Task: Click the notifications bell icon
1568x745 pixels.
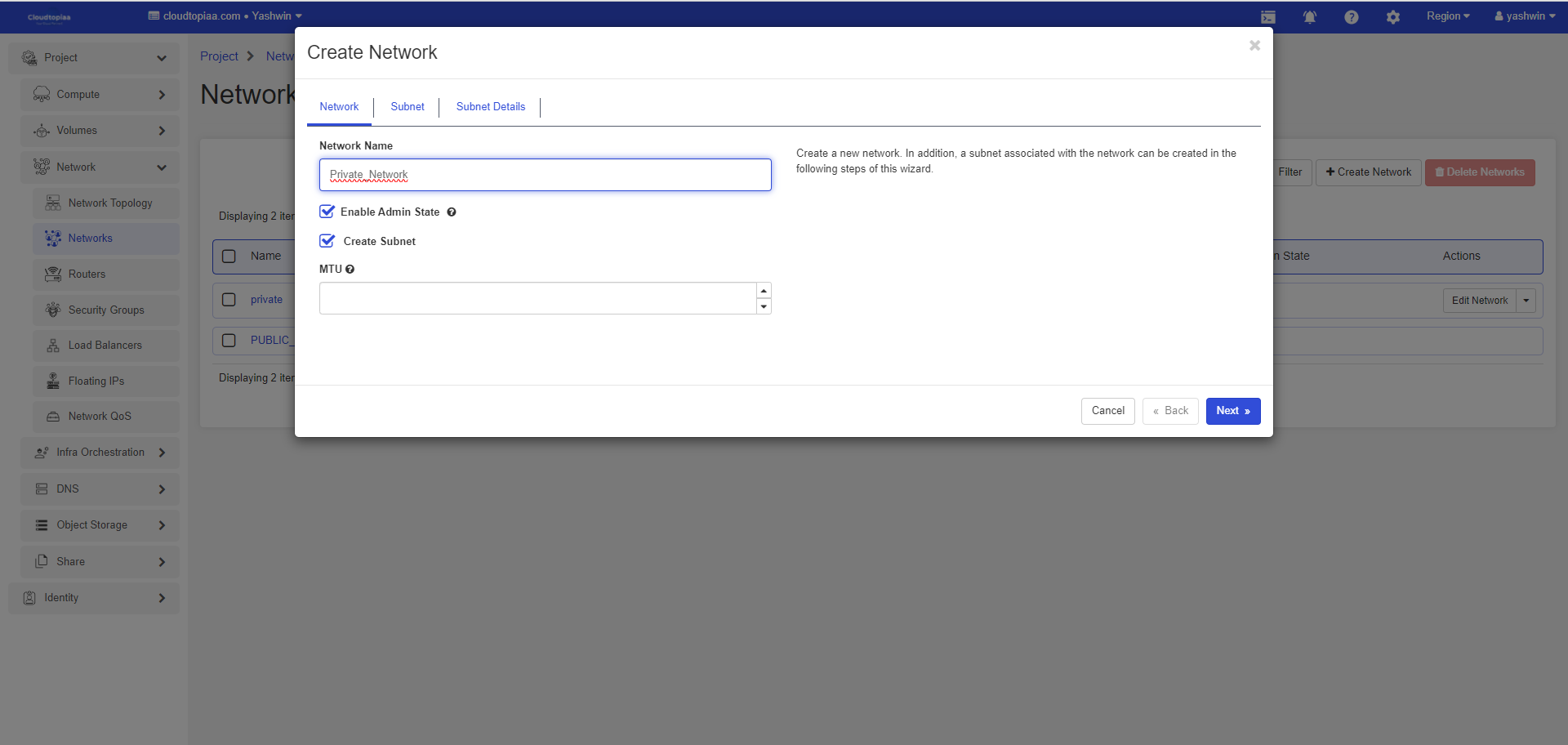Action: (1309, 17)
